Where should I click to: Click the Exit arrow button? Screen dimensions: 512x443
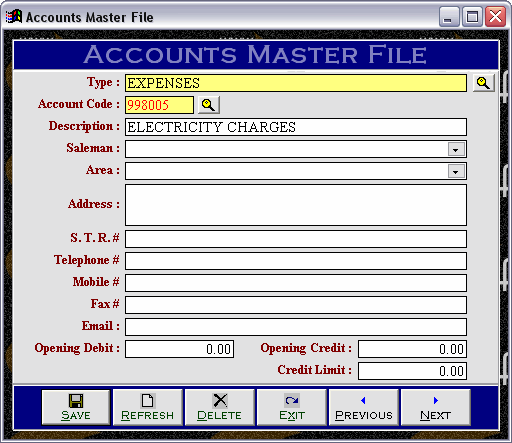pyautogui.click(x=292, y=407)
